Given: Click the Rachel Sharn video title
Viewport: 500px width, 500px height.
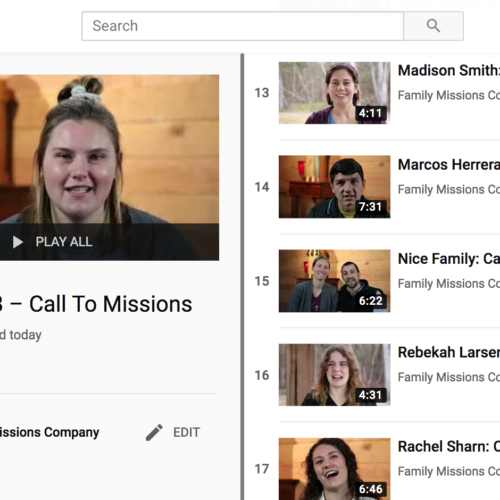Looking at the screenshot, I should point(449,447).
